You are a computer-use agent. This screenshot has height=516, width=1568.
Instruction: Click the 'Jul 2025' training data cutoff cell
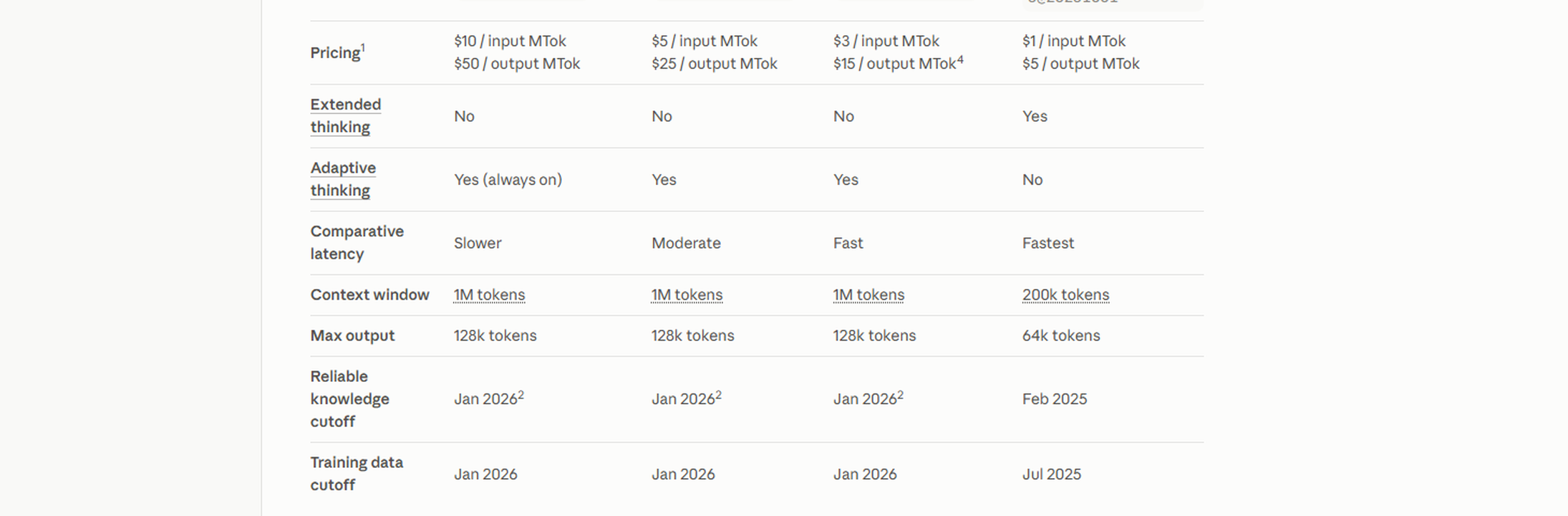(1052, 474)
